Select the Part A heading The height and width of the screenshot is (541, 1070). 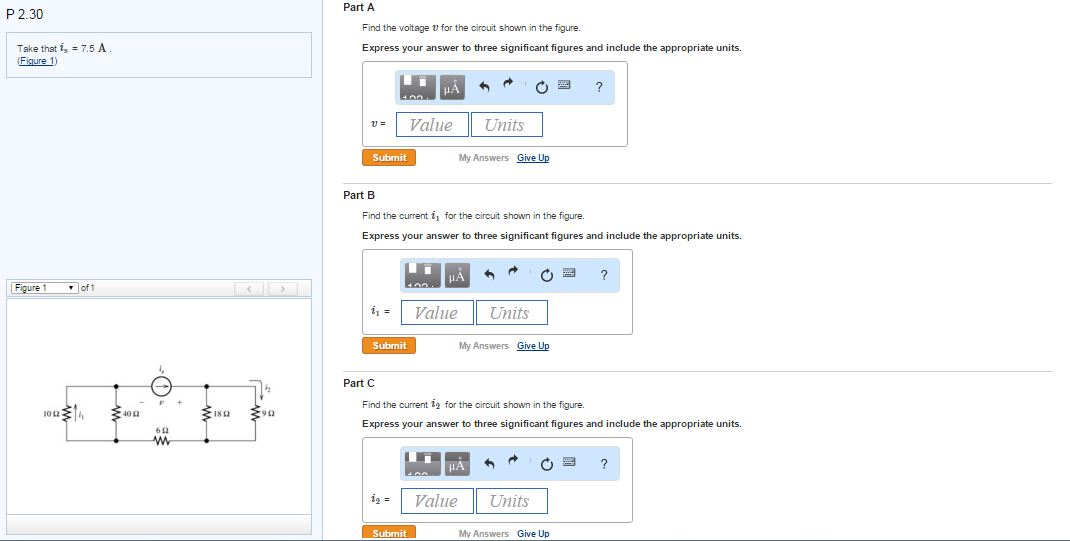(x=359, y=7)
